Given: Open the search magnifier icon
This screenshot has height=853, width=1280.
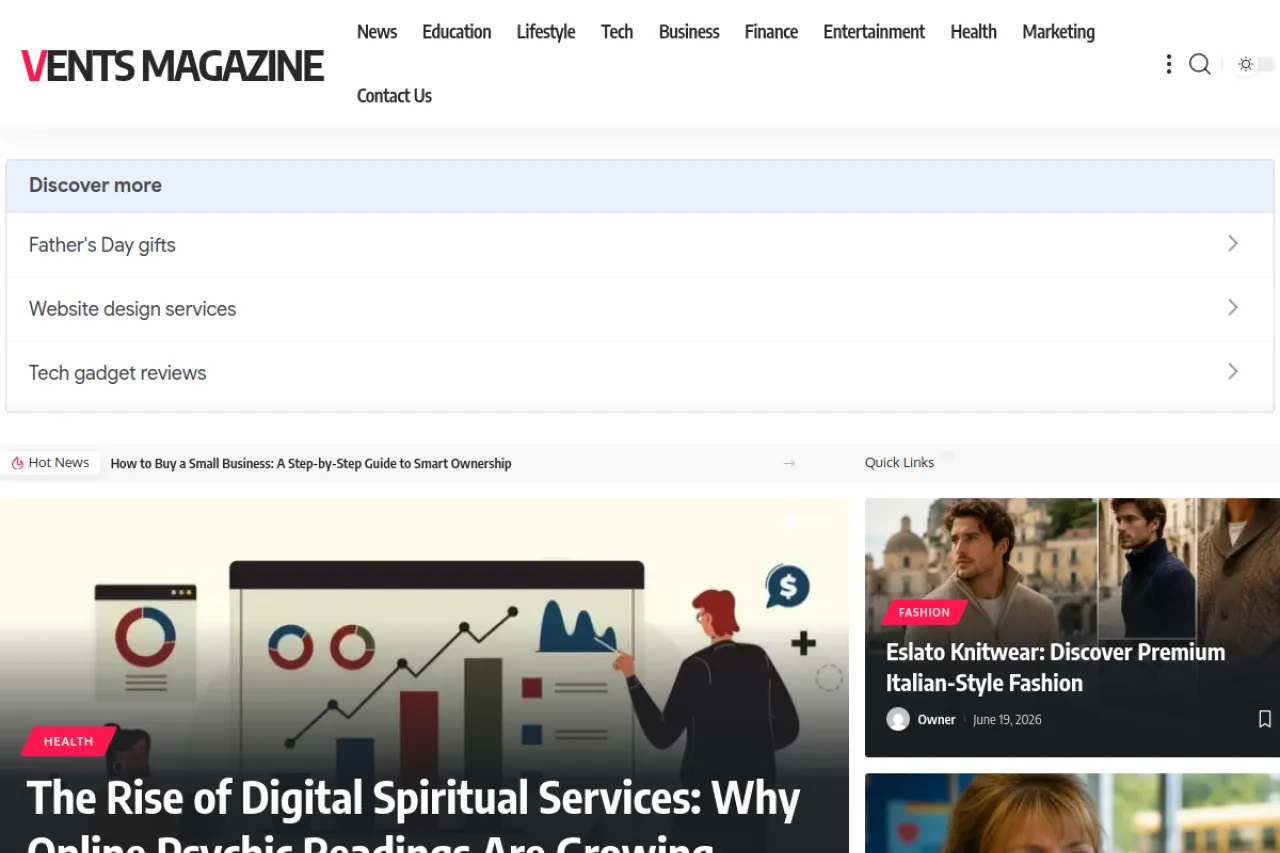Looking at the screenshot, I should 1200,64.
